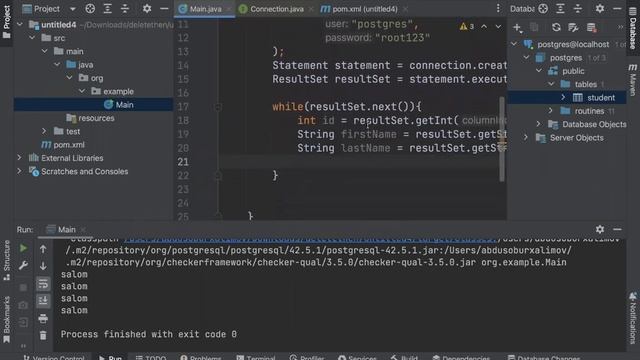Switch to Main.java editor tab
The width and height of the screenshot is (640, 360).
coord(205,9)
